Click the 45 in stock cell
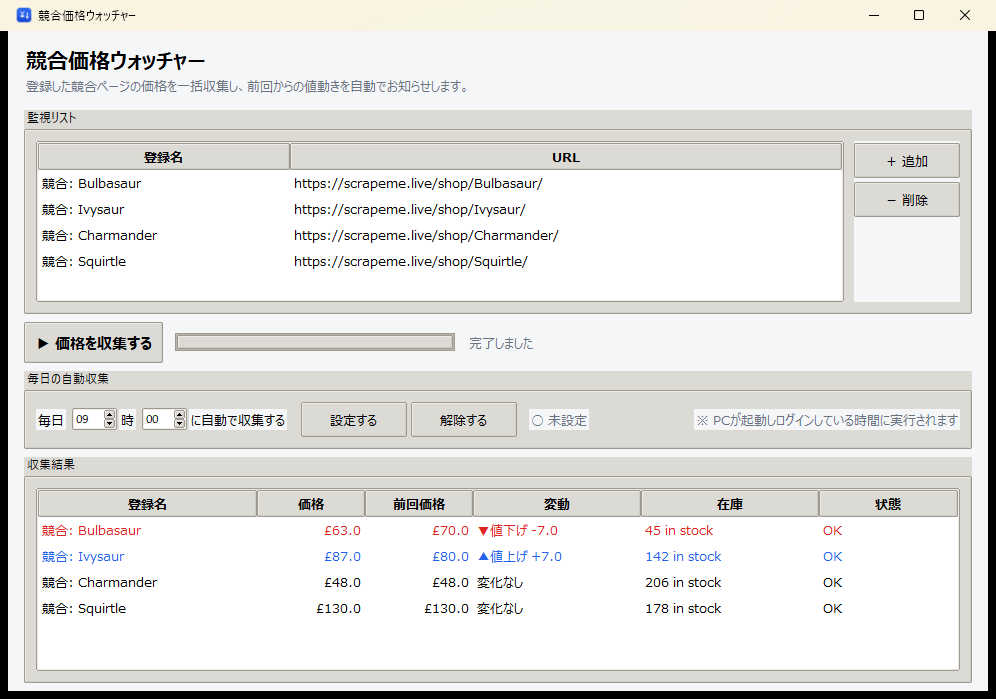 point(679,531)
